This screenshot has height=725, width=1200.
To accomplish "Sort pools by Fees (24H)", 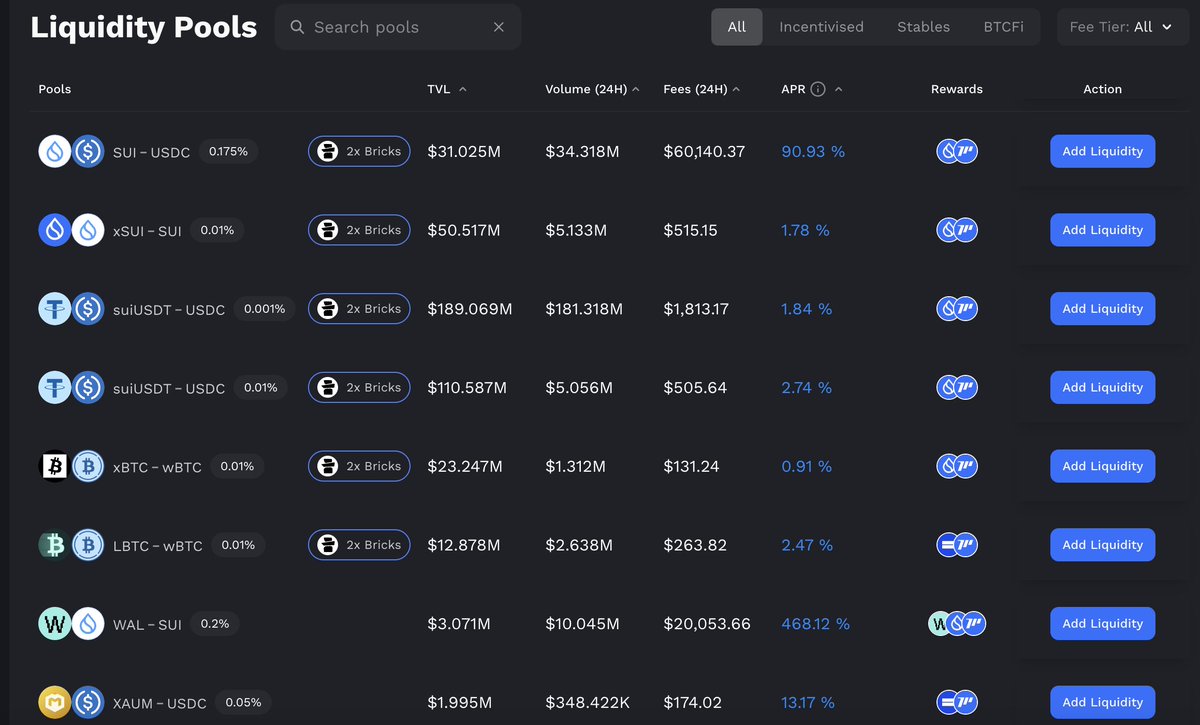I will point(701,89).
